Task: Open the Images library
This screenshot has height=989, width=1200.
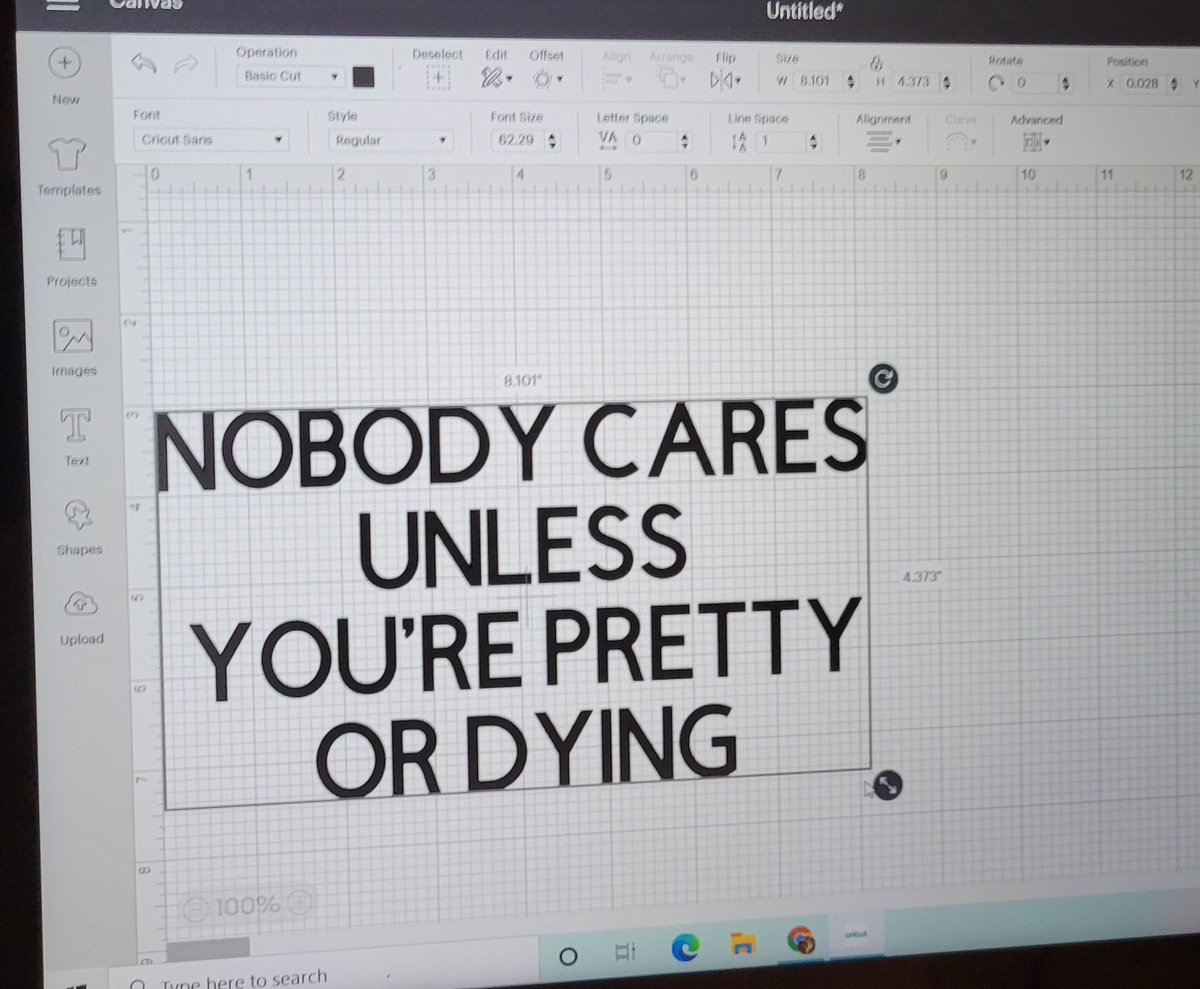Action: tap(74, 335)
